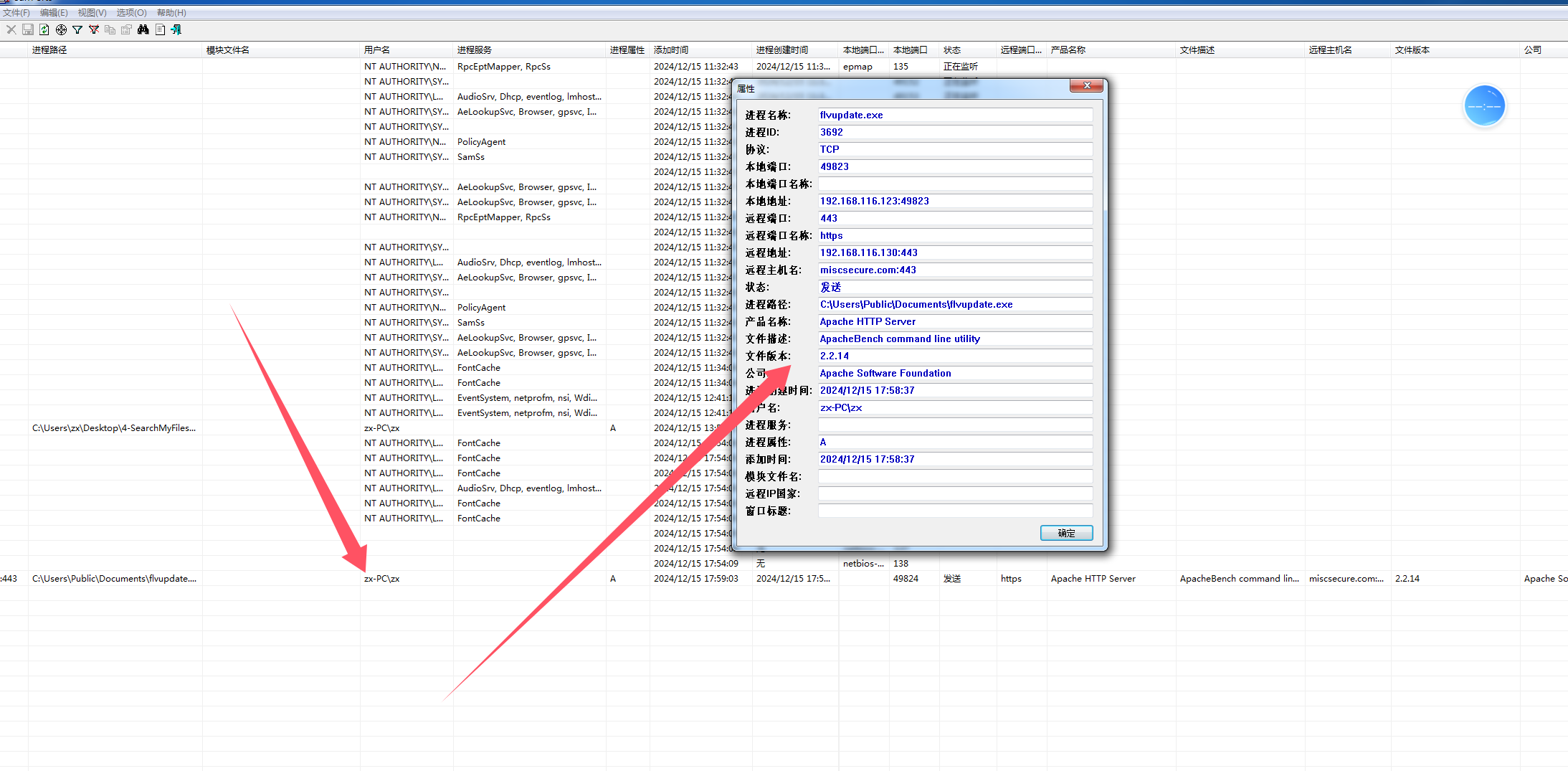
Task: Open the 选项(O) menu
Action: point(132,13)
